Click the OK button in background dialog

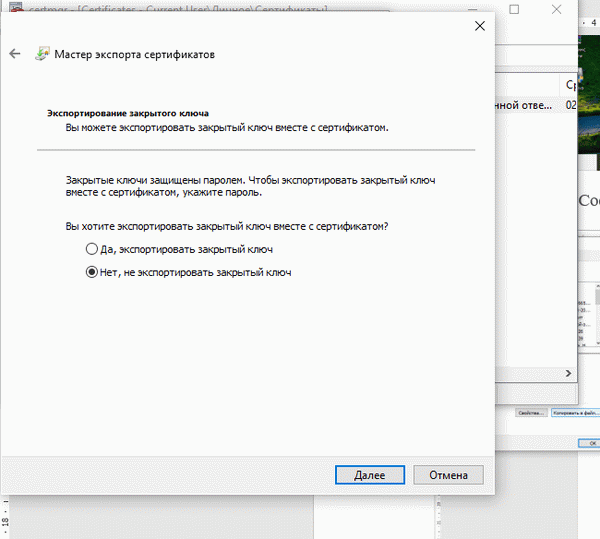[x=591, y=443]
